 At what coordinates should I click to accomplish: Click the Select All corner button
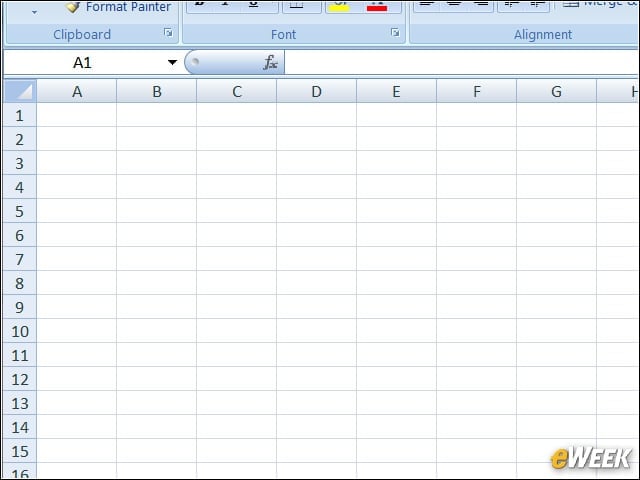pyautogui.click(x=20, y=91)
